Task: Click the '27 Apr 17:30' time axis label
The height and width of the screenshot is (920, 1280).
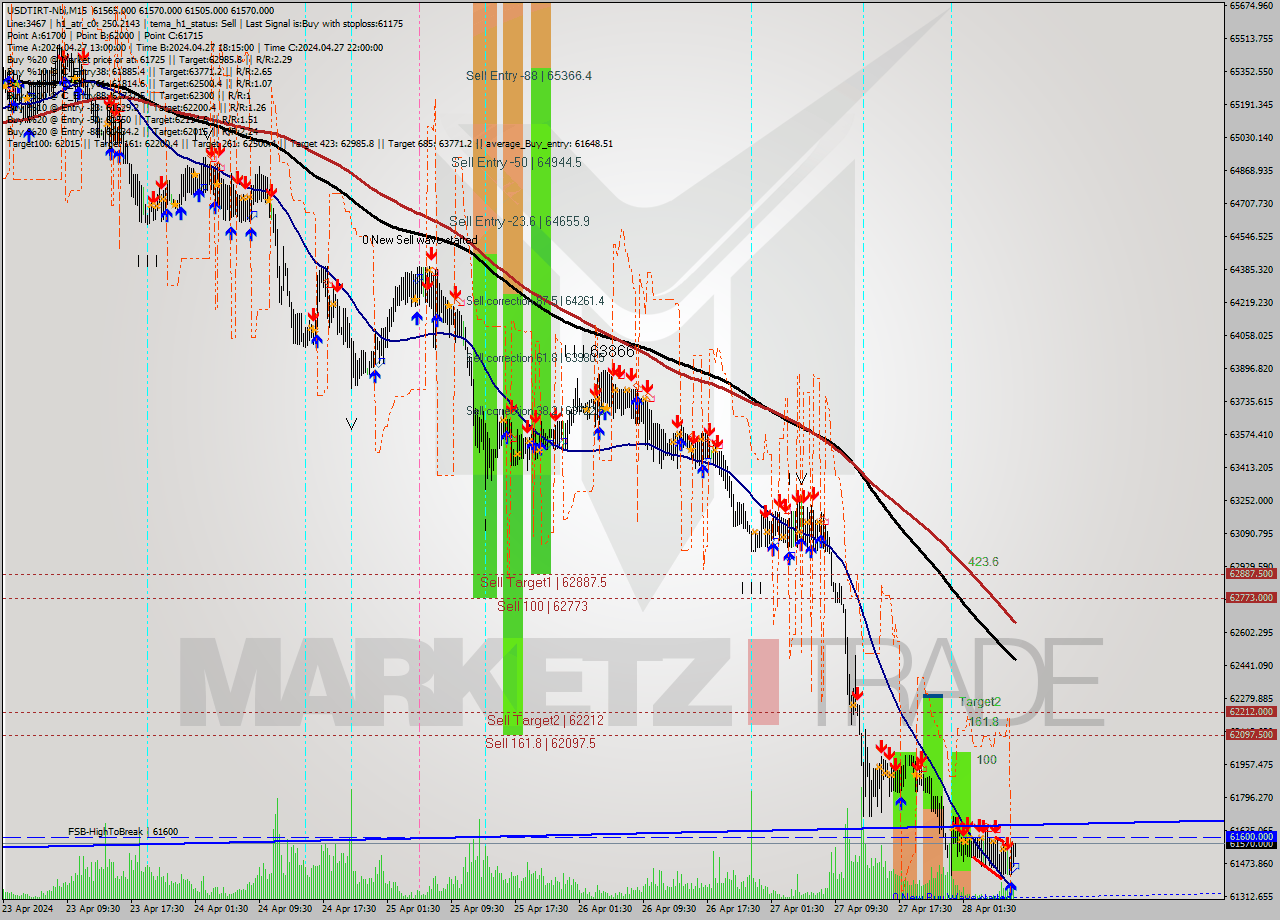Action: (926, 910)
